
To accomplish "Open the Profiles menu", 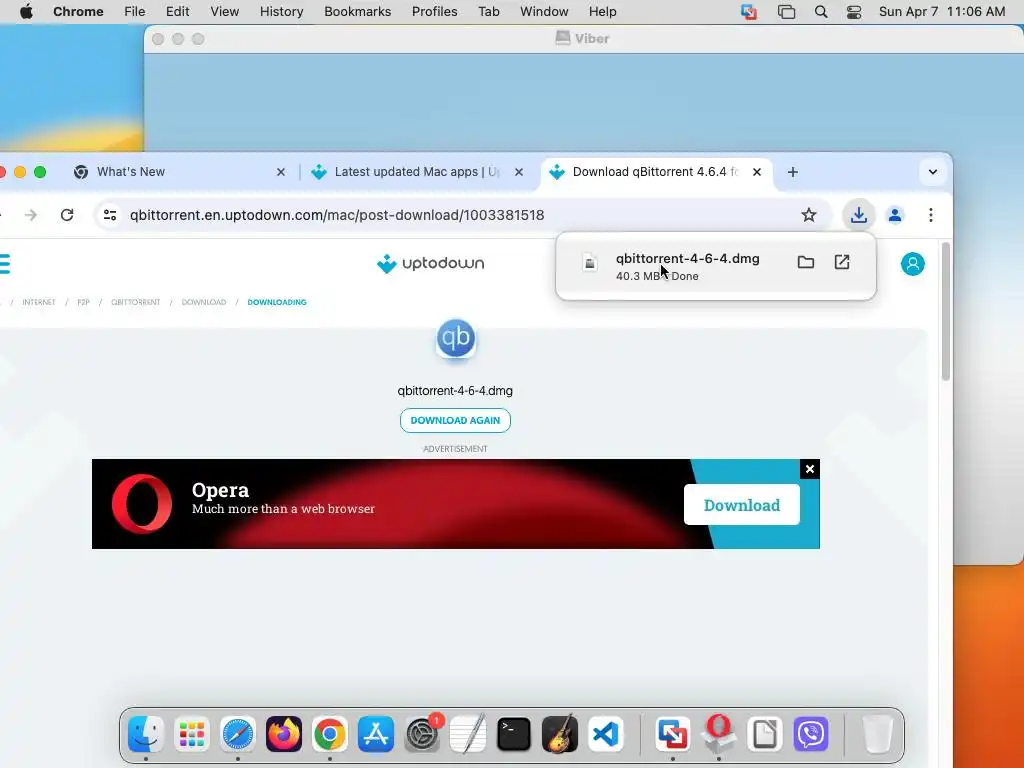I will pos(434,12).
